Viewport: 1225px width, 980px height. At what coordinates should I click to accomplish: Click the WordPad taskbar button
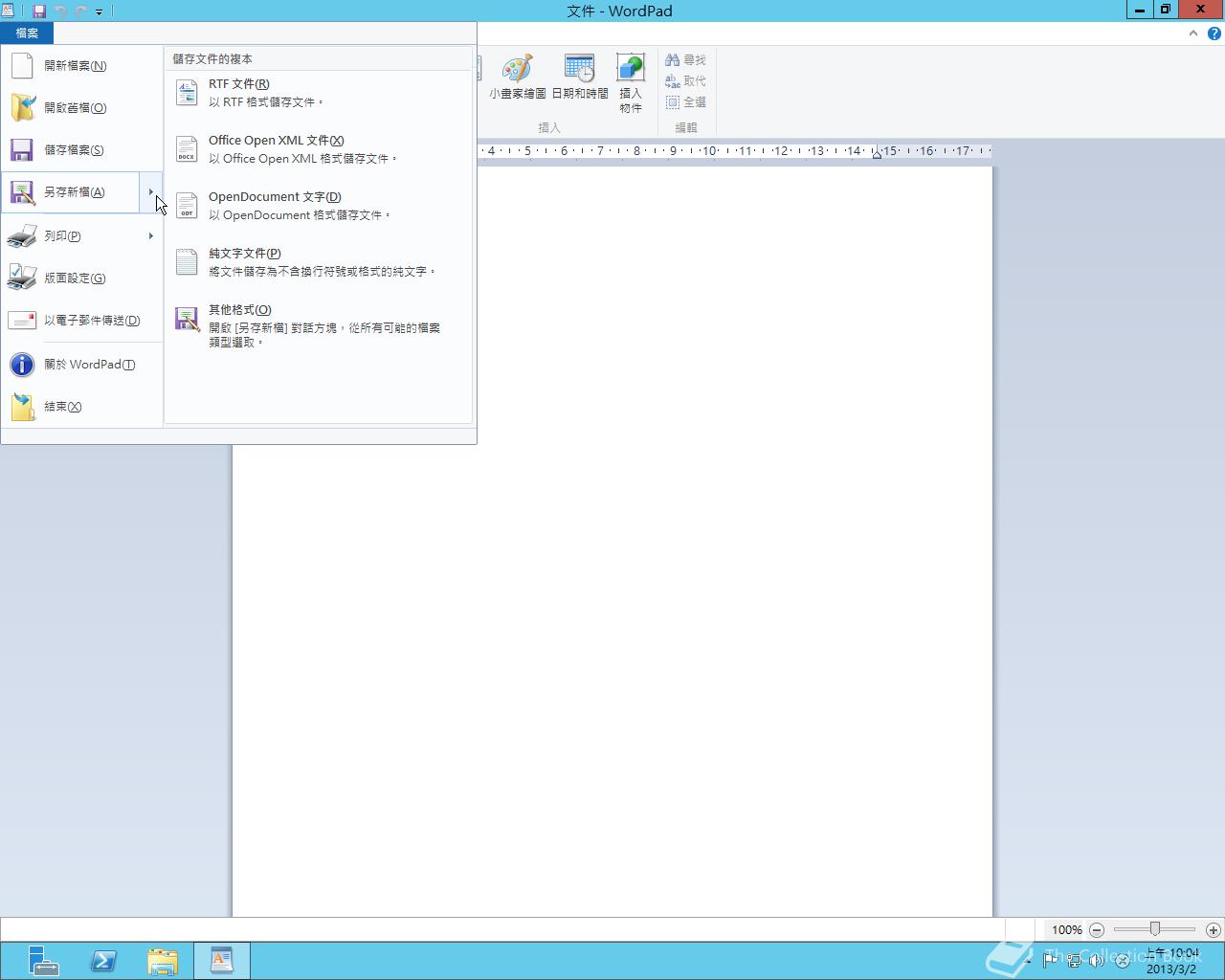[222, 961]
